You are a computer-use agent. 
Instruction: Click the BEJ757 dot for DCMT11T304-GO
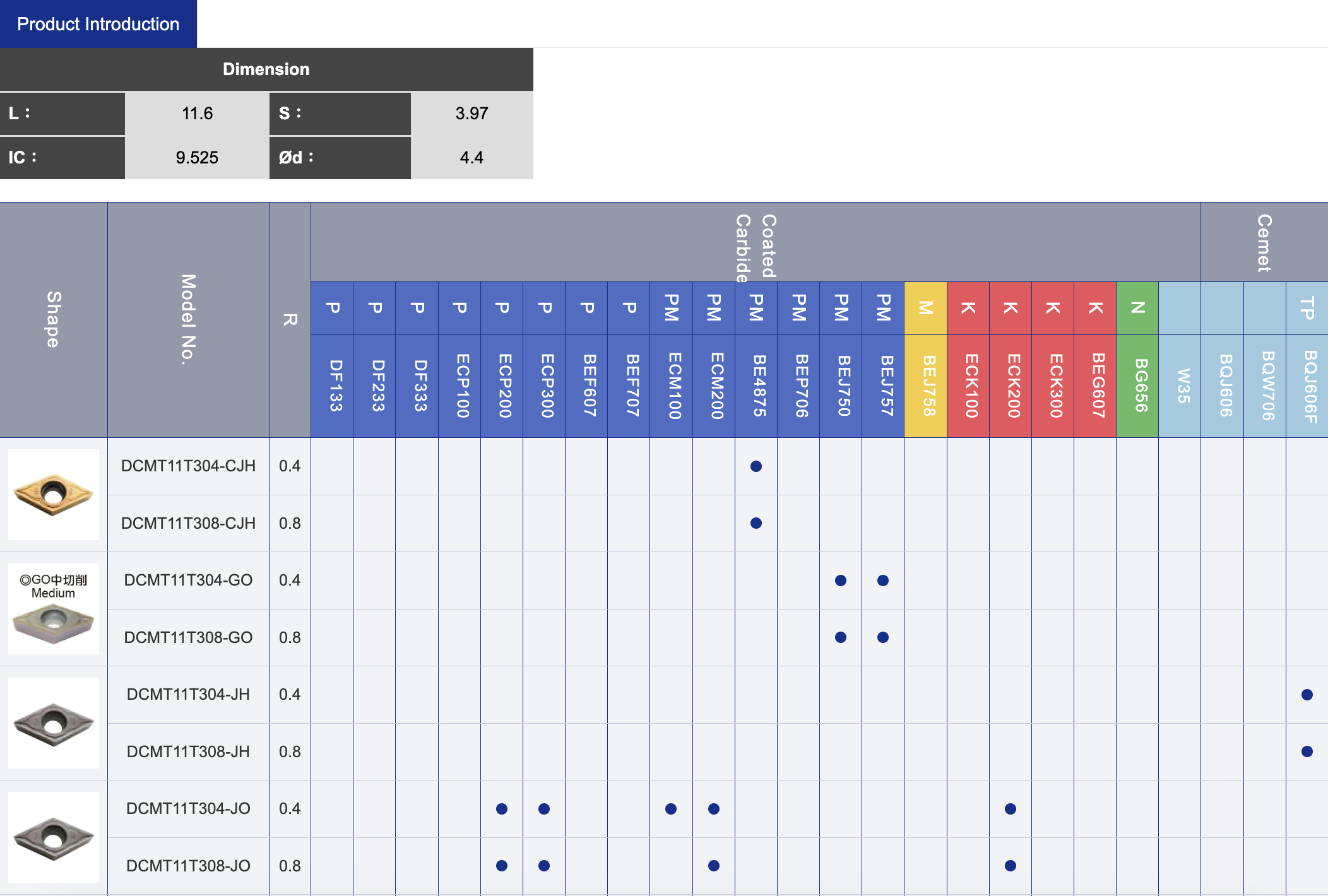click(x=883, y=581)
